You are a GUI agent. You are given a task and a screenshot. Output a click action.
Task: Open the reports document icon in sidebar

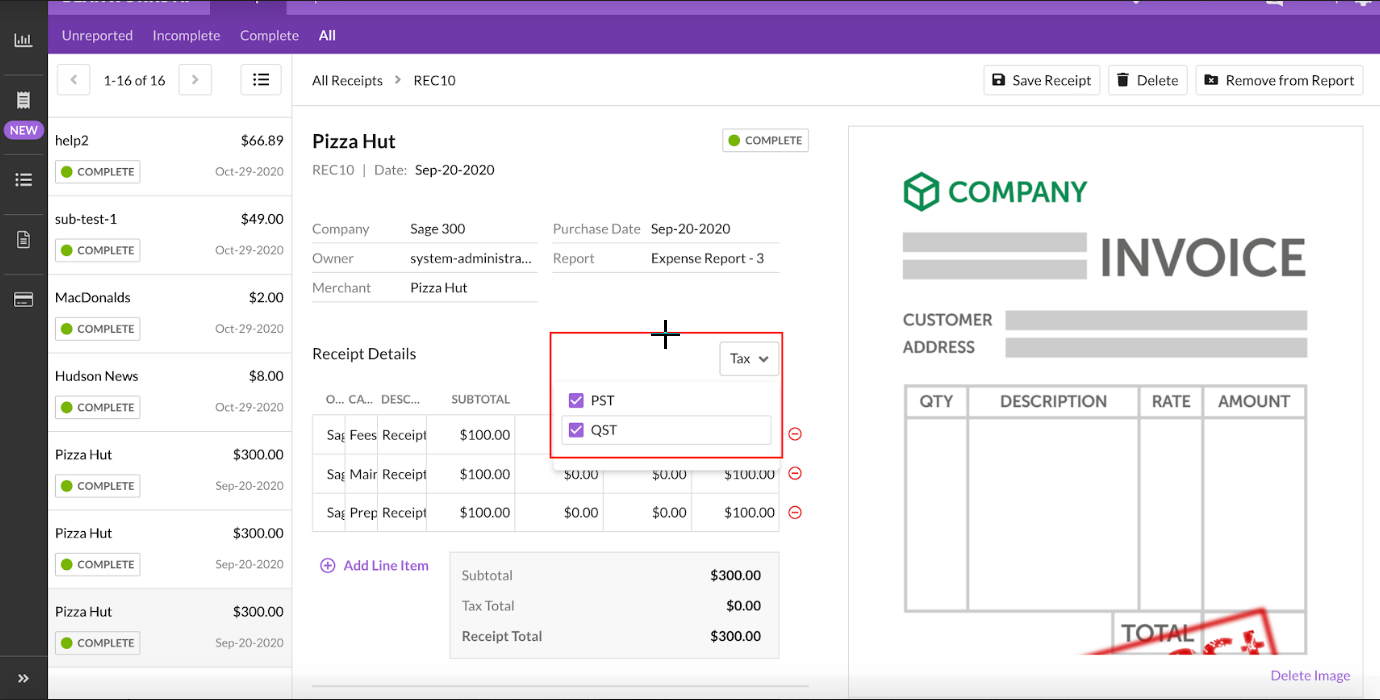click(x=23, y=239)
